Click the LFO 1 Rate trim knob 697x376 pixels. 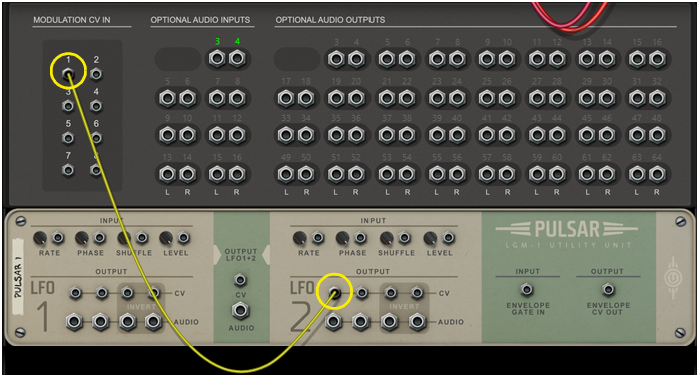[x=40, y=238]
